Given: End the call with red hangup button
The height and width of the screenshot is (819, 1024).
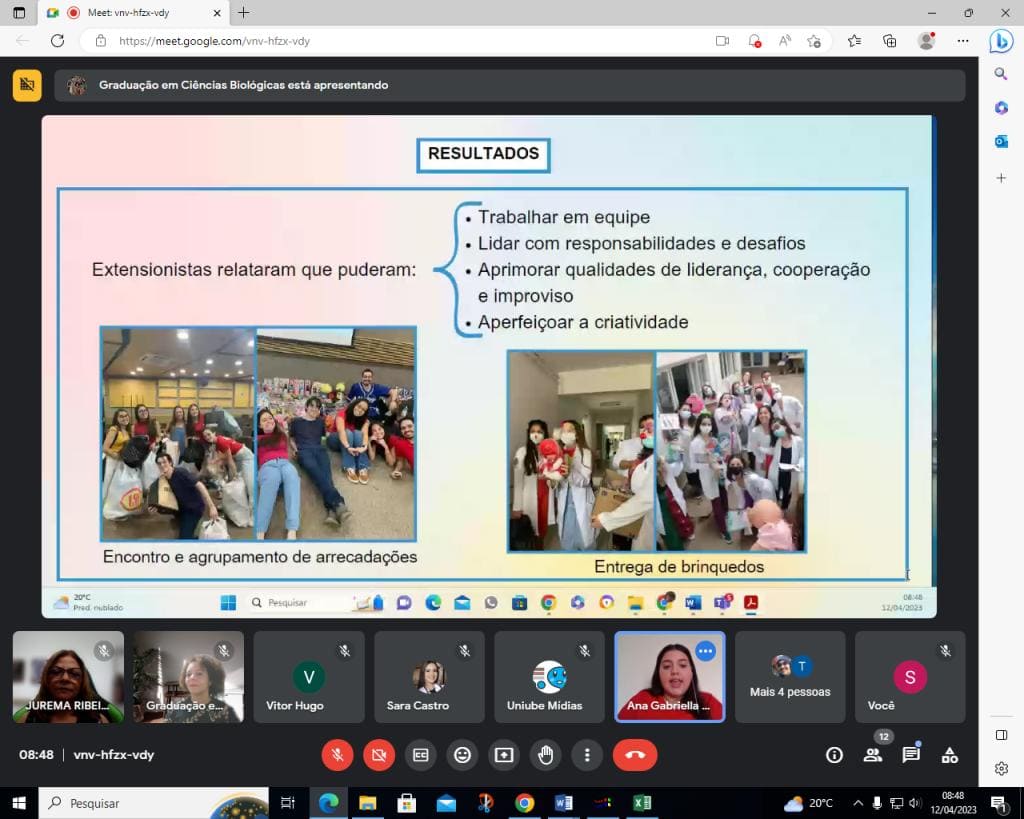Looking at the screenshot, I should tap(635, 755).
